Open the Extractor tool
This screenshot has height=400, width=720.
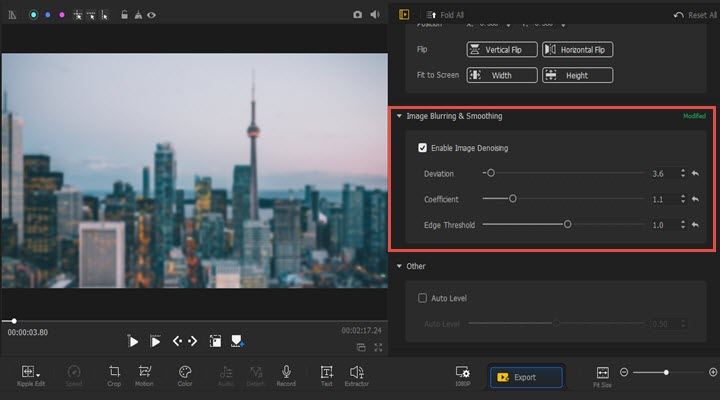click(356, 372)
